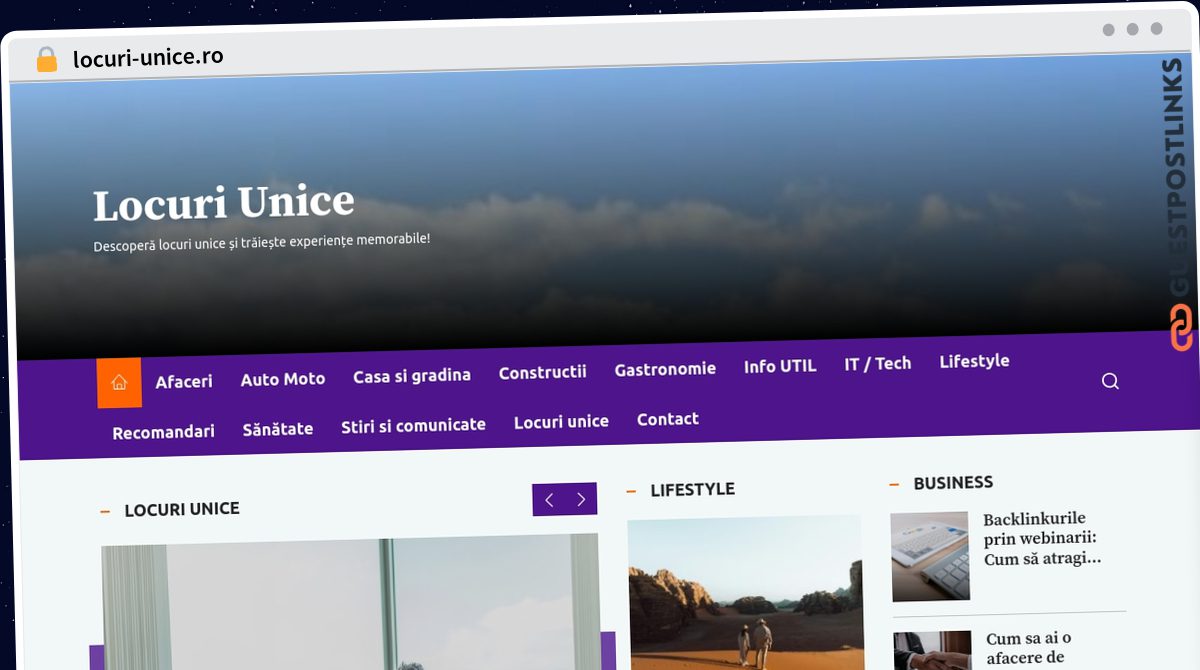This screenshot has height=670, width=1200.
Task: Click the Locuri Unice site title
Action: pos(224,202)
